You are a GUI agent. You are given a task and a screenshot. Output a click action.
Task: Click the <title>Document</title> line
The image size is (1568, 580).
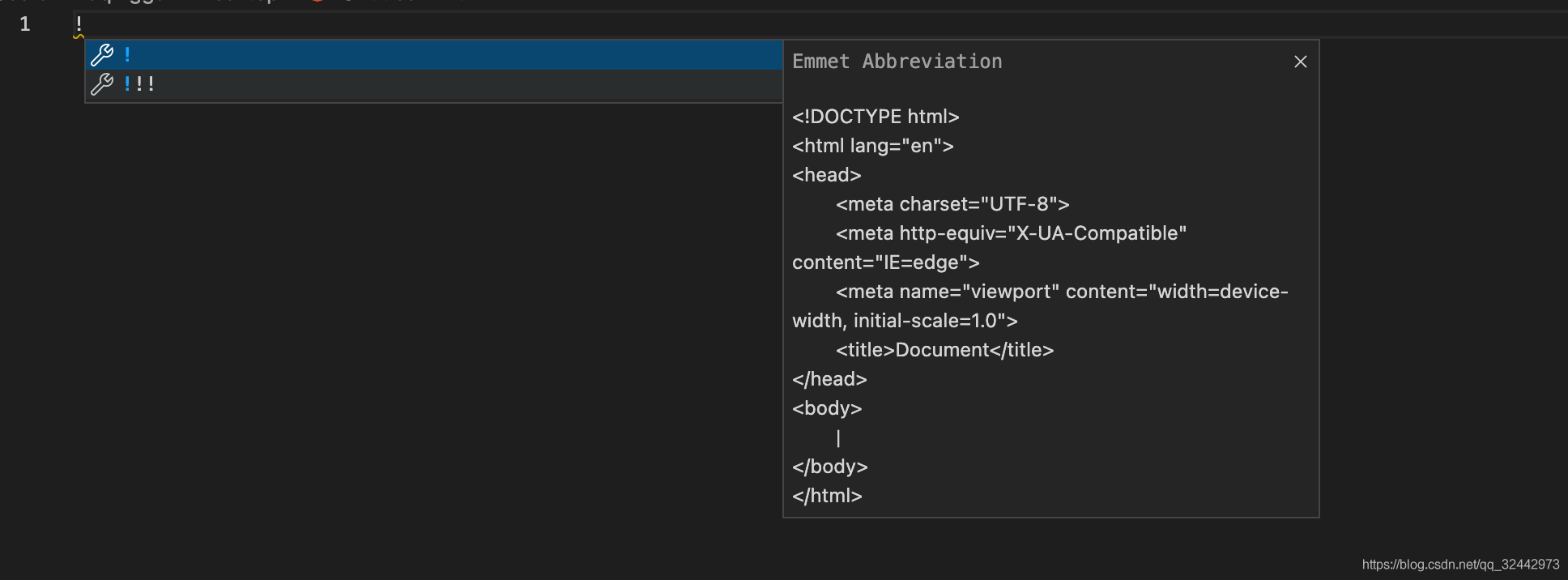(x=944, y=350)
